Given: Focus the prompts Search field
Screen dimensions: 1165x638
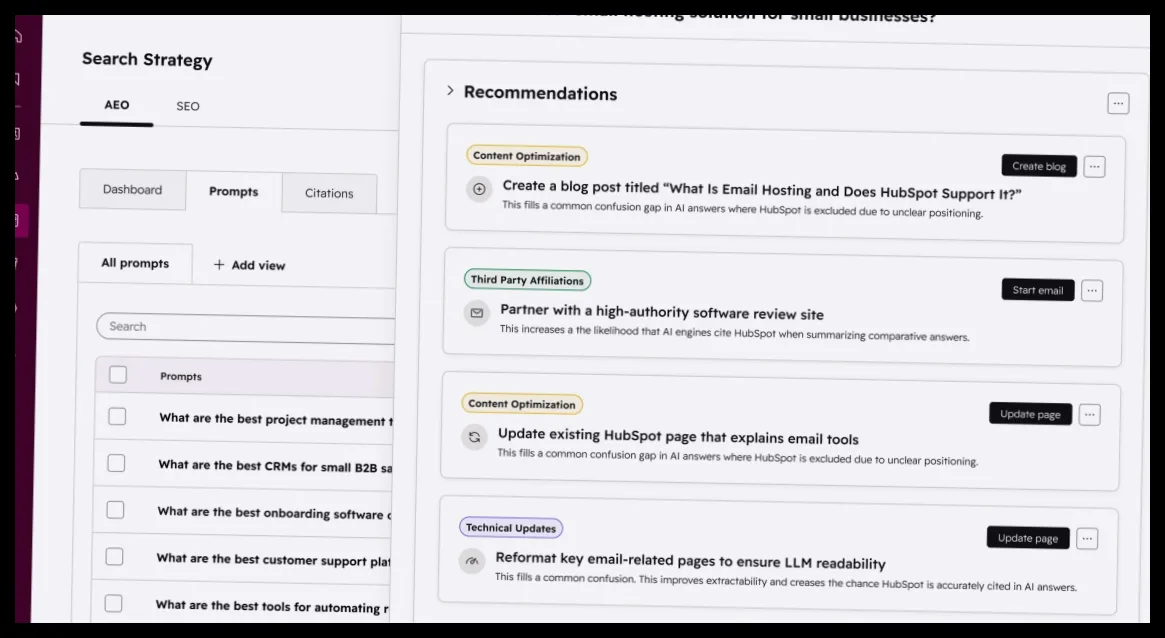Looking at the screenshot, I should (246, 328).
